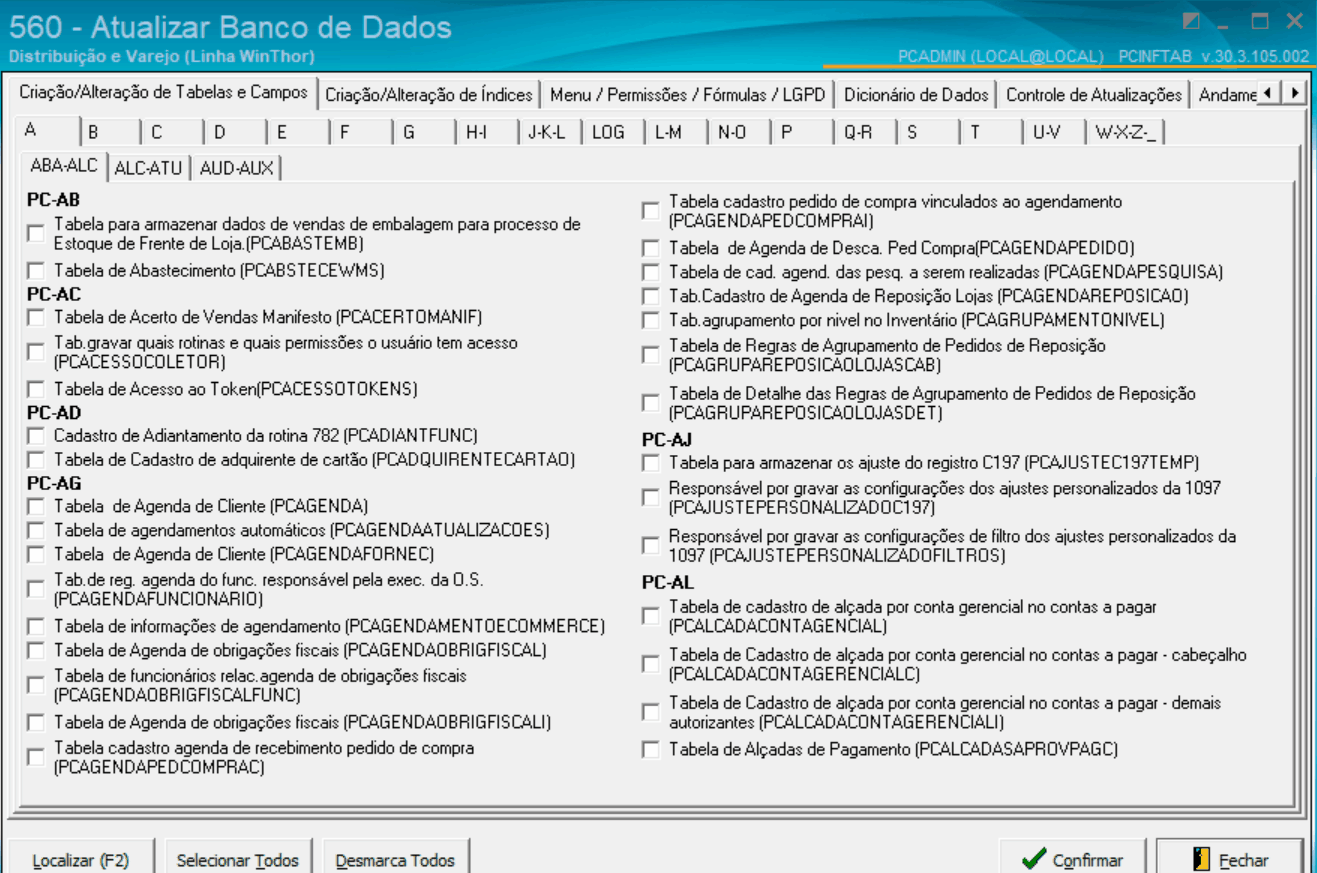Image resolution: width=1317 pixels, height=873 pixels.
Task: Click Desmarca Todos button
Action: (396, 859)
